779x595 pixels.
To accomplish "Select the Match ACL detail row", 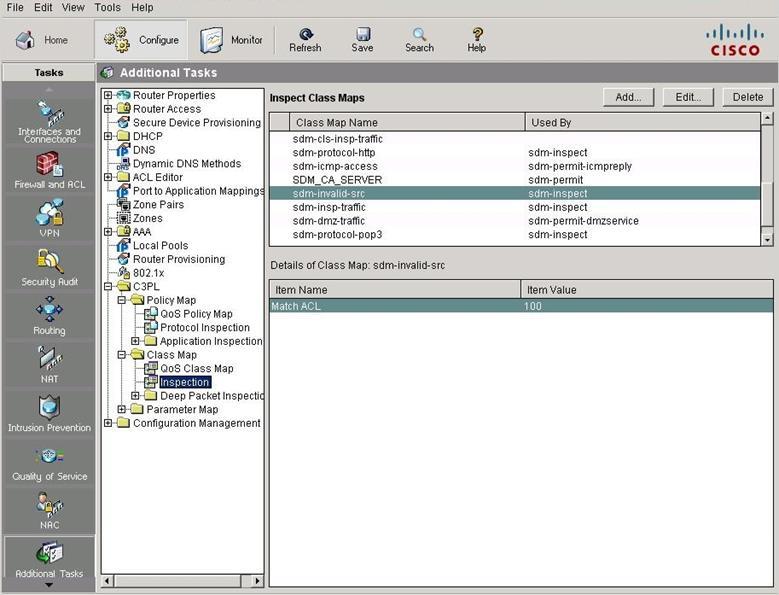I will 521,306.
